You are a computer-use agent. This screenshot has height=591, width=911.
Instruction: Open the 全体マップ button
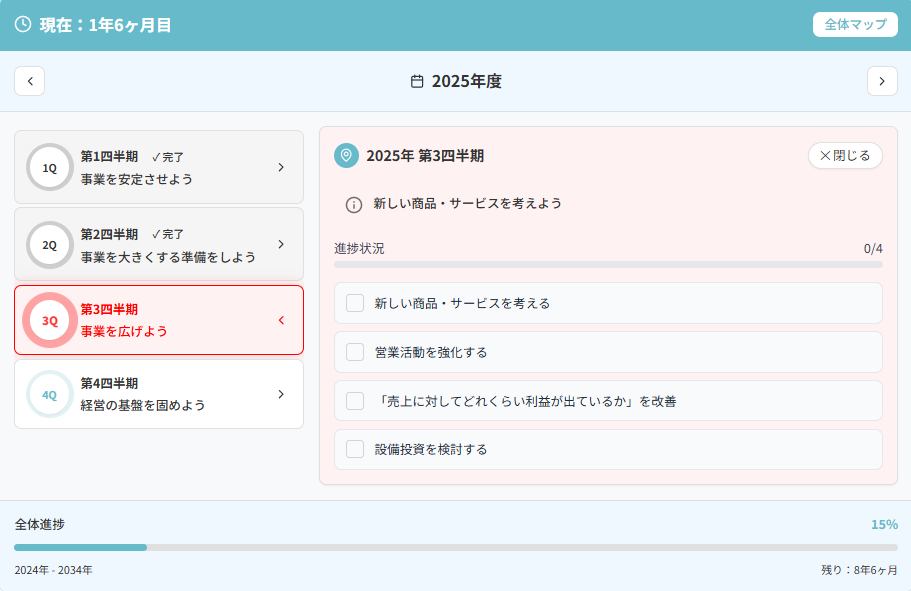coord(855,24)
